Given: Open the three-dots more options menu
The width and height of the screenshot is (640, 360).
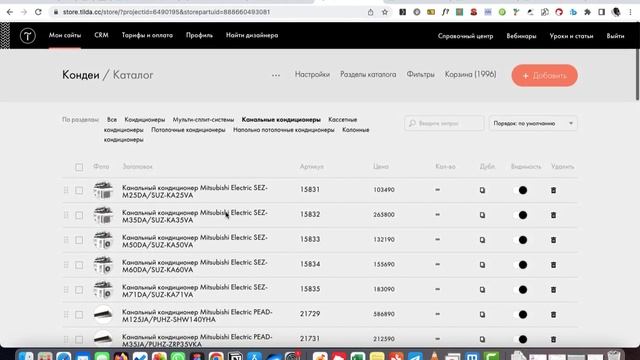Looking at the screenshot, I should tap(276, 75).
